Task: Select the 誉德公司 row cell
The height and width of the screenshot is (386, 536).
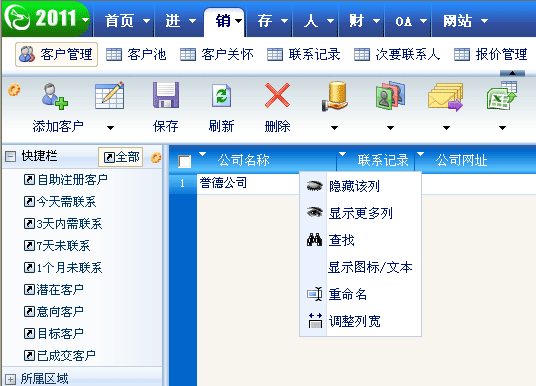Action: pos(248,184)
